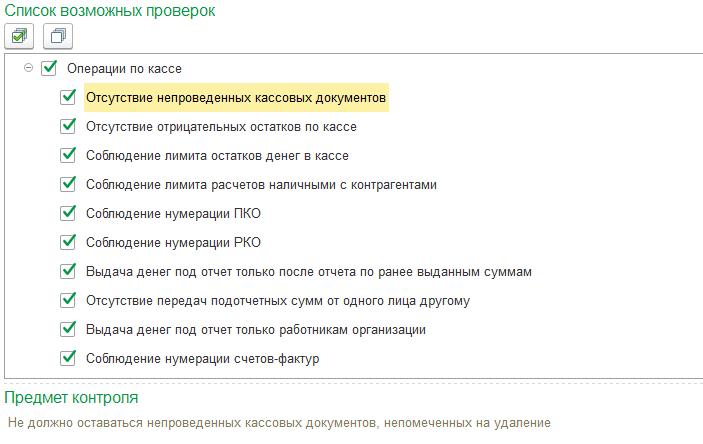Viewport: 703px width, 444px height.
Task: Uncheck the Соблюдение нумерации РКО checkbox
Action: pos(68,242)
